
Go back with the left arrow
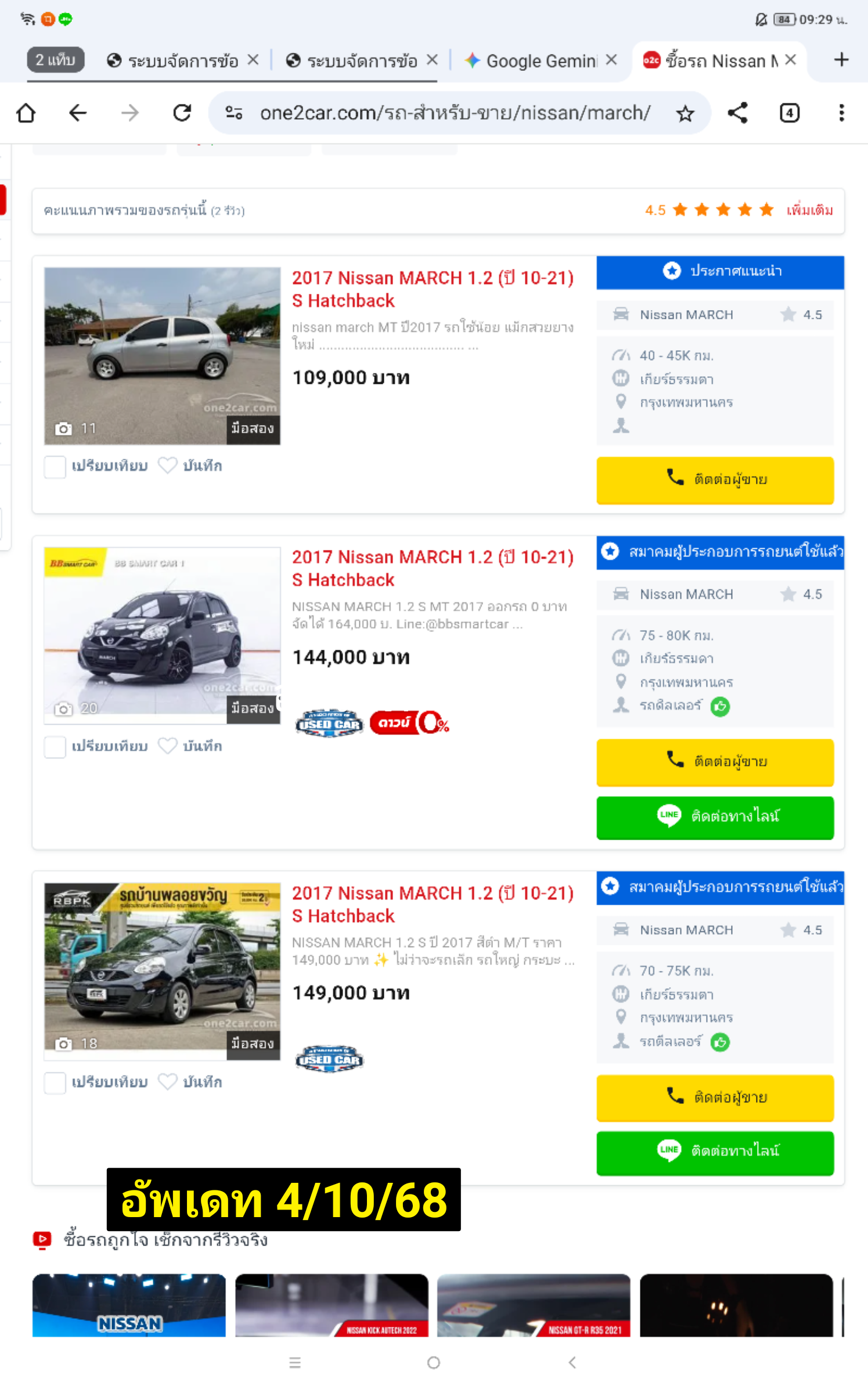[x=78, y=113]
